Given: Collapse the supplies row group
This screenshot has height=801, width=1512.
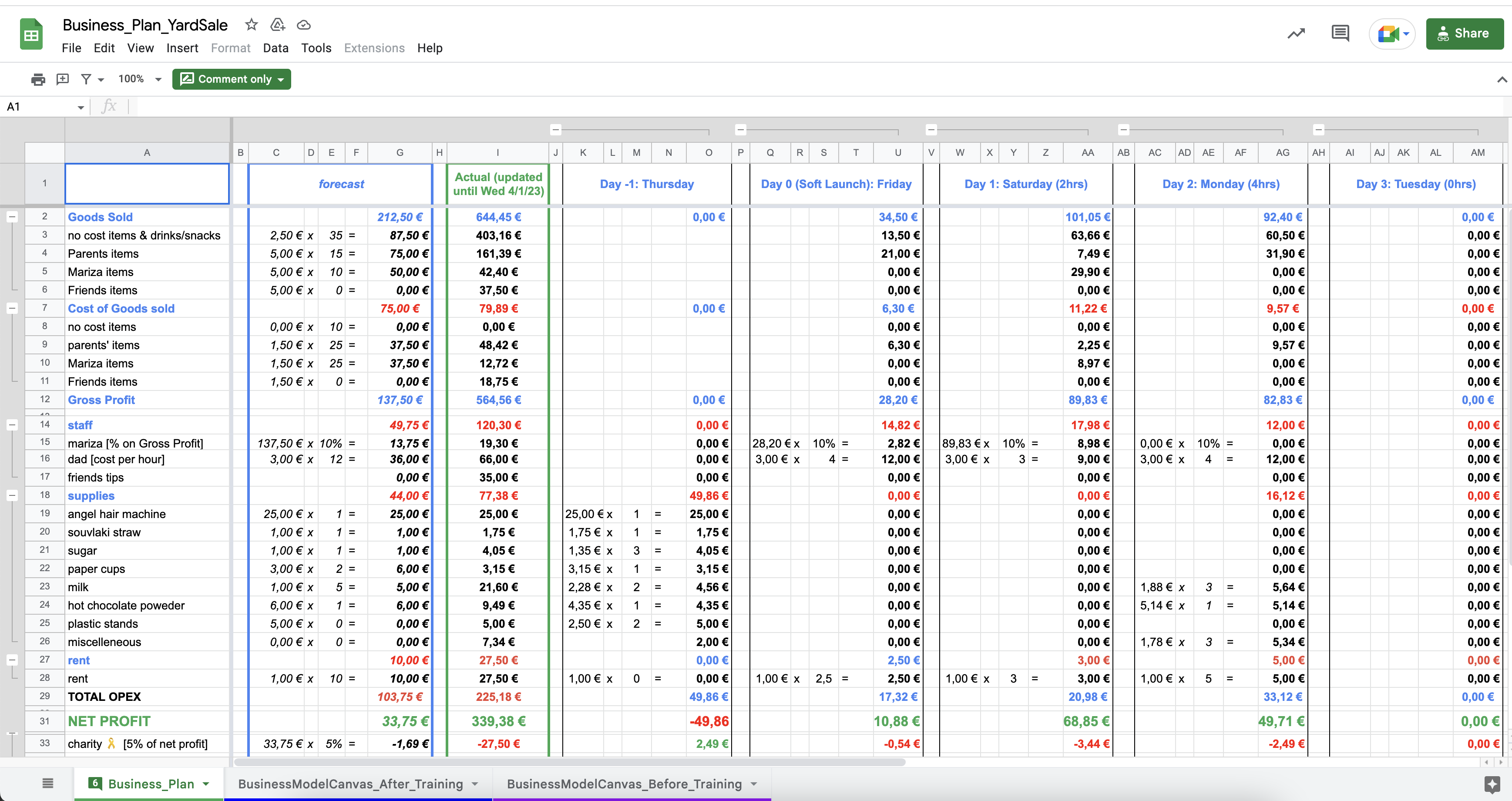Looking at the screenshot, I should pos(12,496).
